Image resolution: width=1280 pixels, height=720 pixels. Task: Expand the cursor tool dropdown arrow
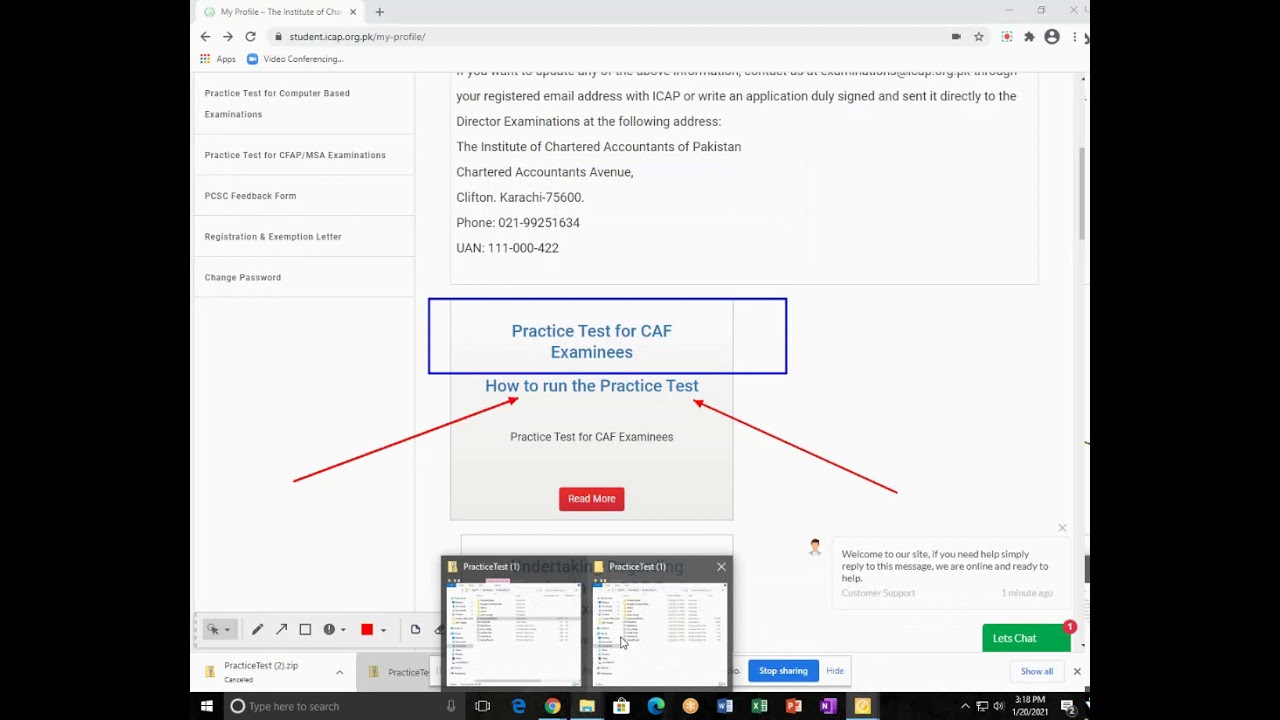[x=227, y=630]
